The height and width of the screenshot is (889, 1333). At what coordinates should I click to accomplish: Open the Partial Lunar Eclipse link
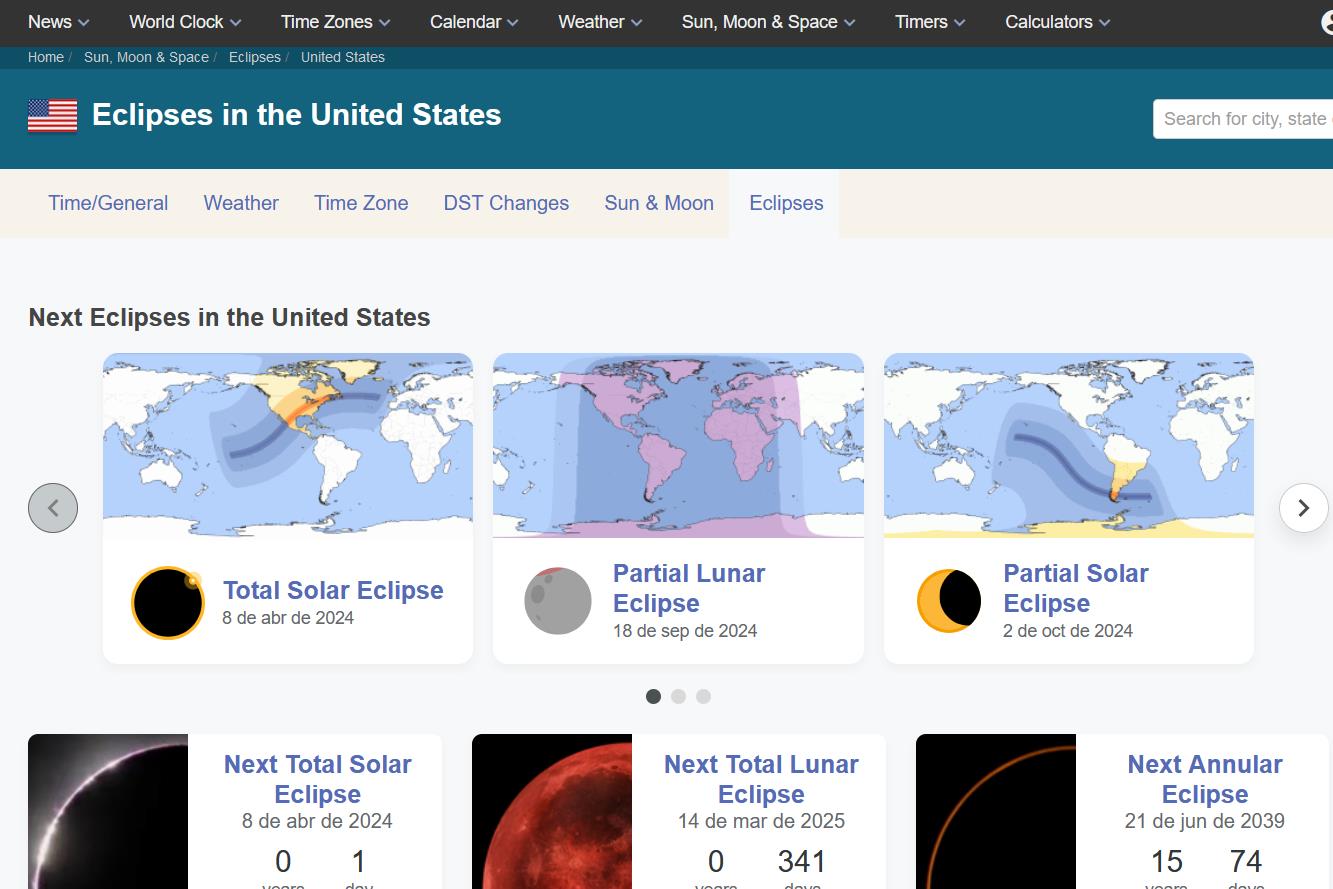[689, 588]
